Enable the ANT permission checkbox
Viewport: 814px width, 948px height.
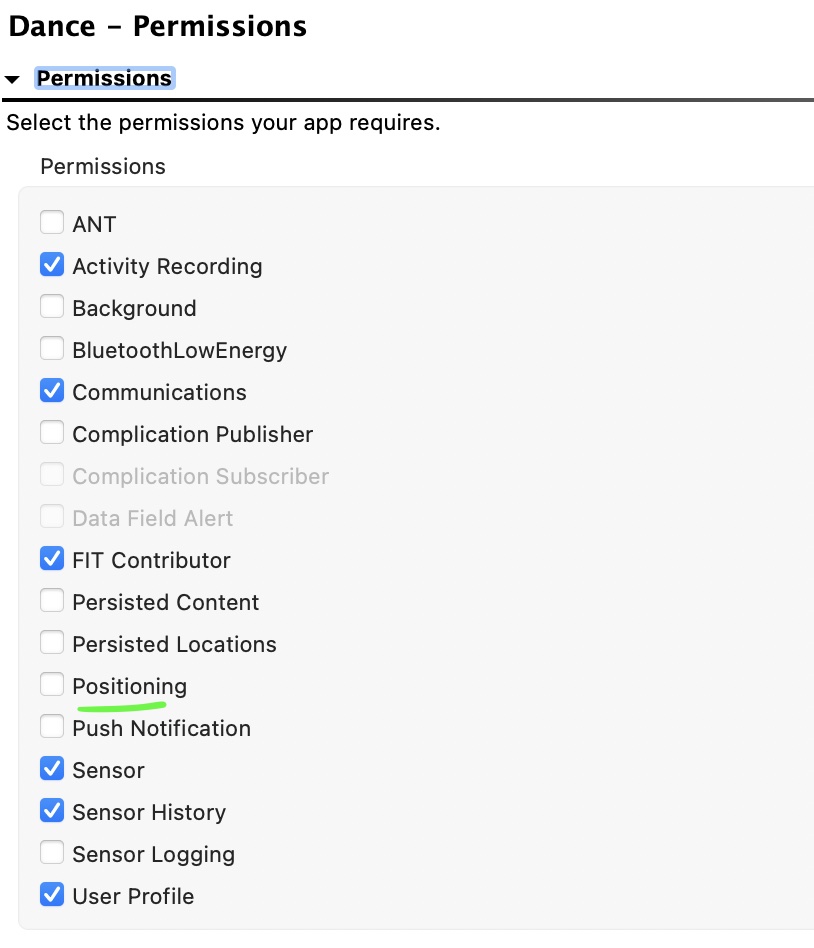pos(52,222)
